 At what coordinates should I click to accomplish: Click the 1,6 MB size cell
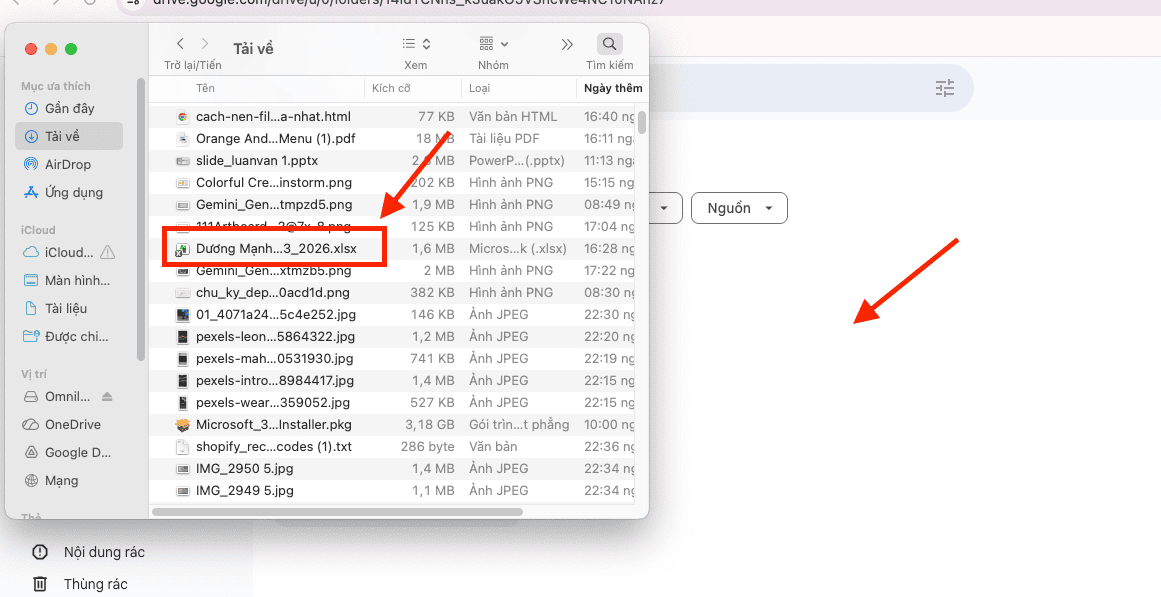[x=433, y=249]
